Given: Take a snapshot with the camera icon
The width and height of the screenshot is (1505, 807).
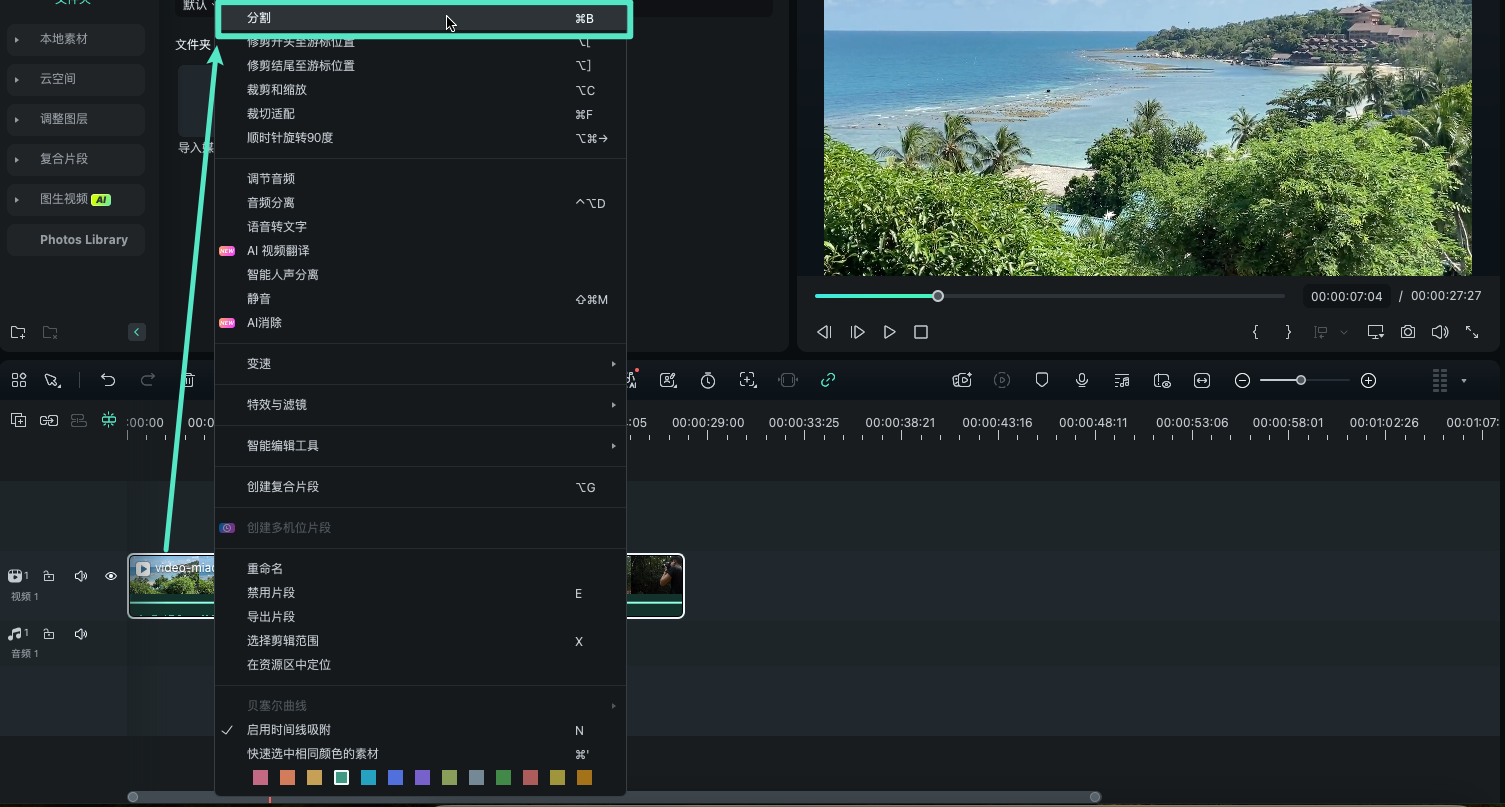Looking at the screenshot, I should [x=1408, y=332].
